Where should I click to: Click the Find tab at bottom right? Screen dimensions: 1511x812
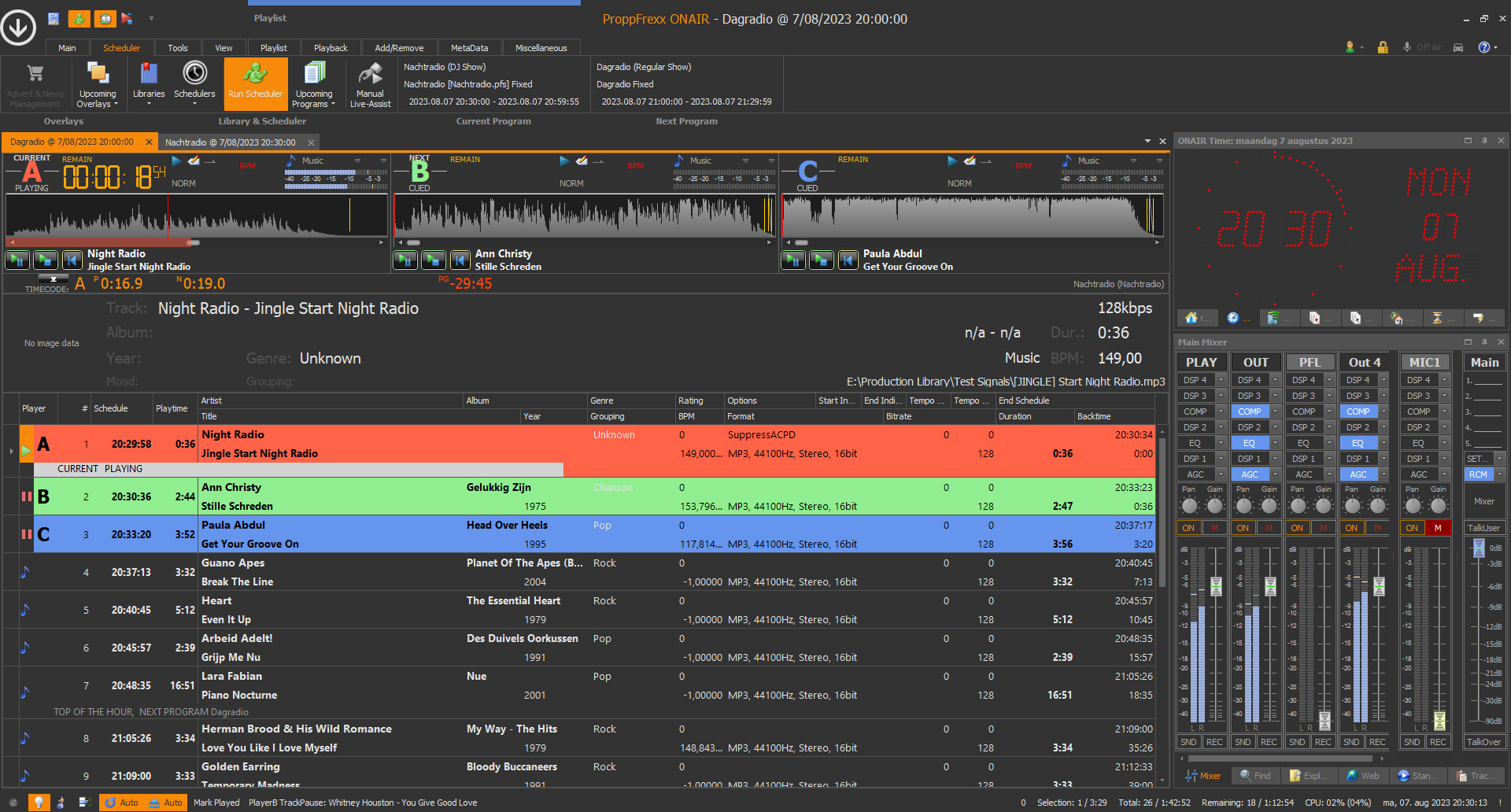click(1255, 776)
